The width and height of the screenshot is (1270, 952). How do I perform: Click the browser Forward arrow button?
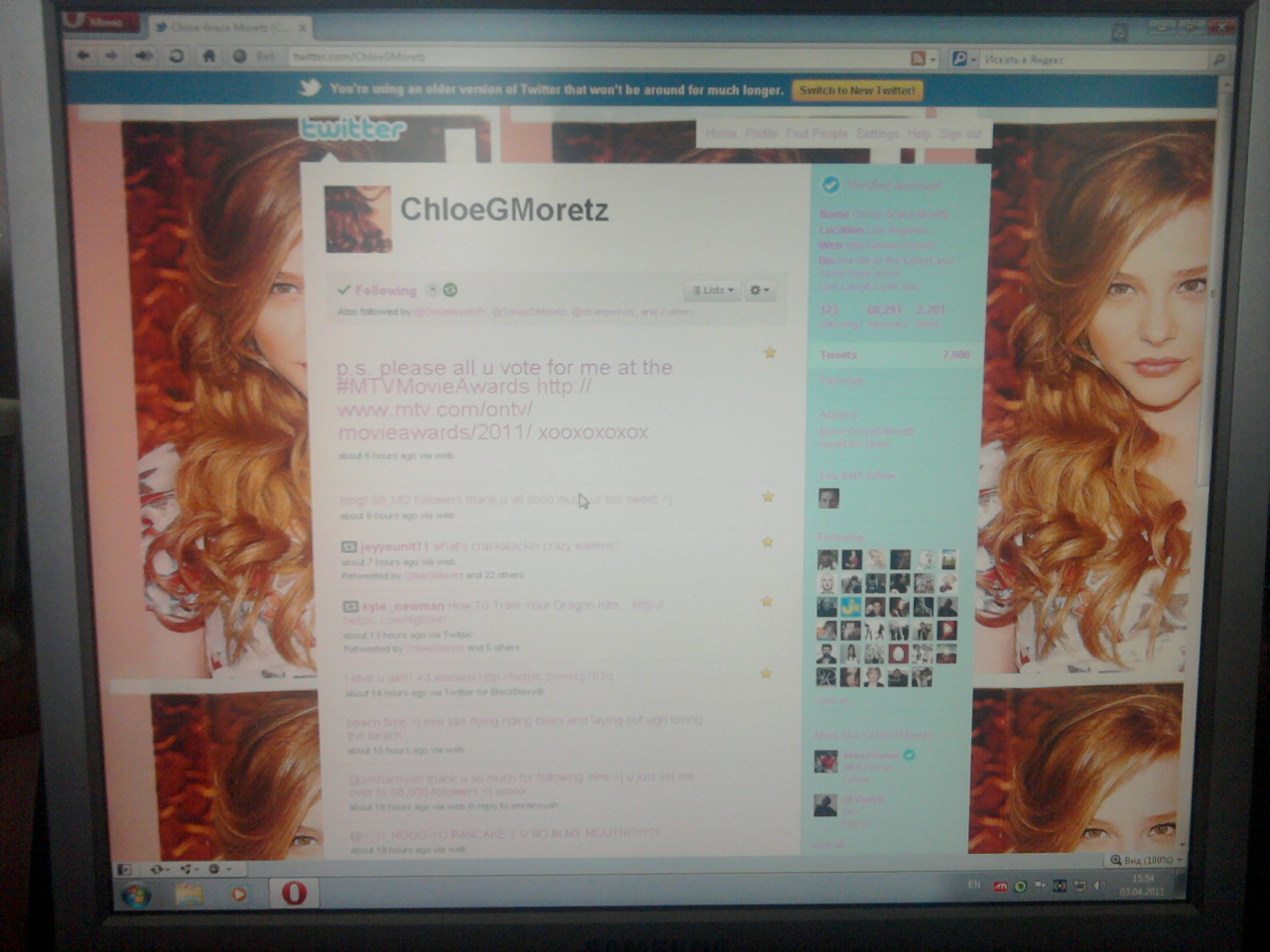112,57
